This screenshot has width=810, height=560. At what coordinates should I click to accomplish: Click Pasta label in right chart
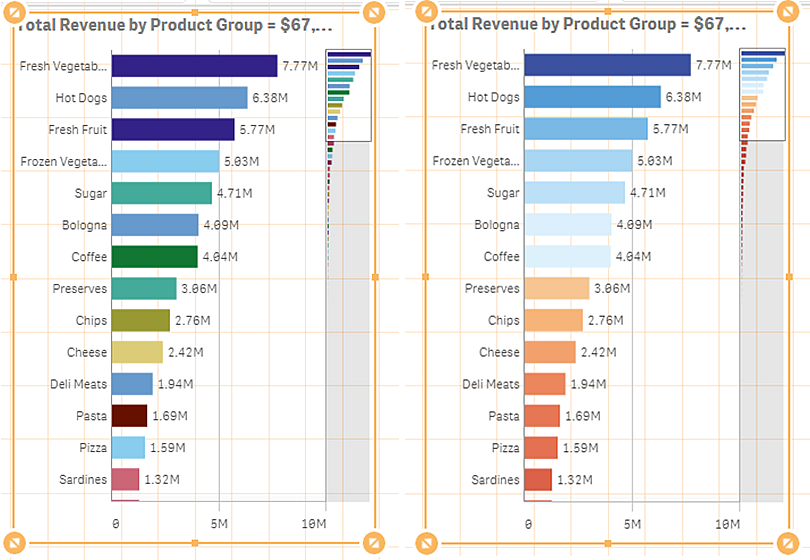pos(504,416)
